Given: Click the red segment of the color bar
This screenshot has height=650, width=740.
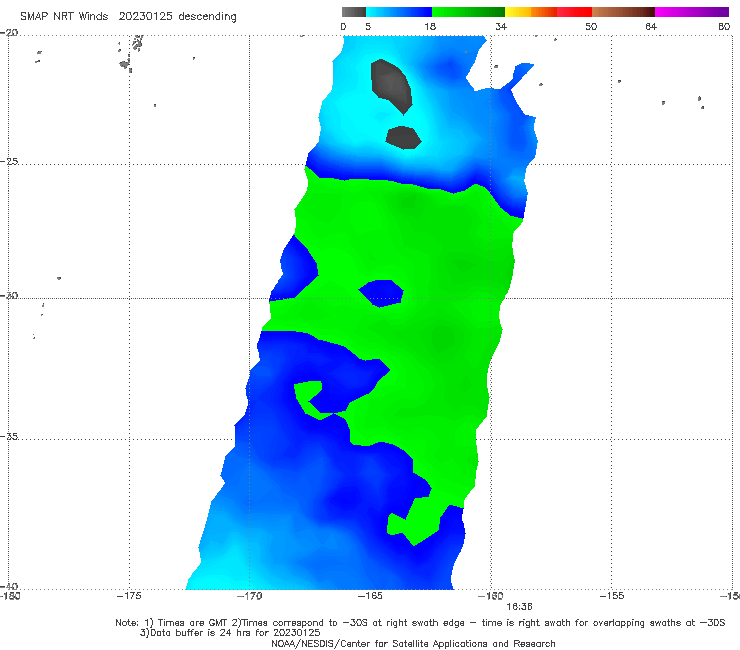Looking at the screenshot, I should (574, 12).
